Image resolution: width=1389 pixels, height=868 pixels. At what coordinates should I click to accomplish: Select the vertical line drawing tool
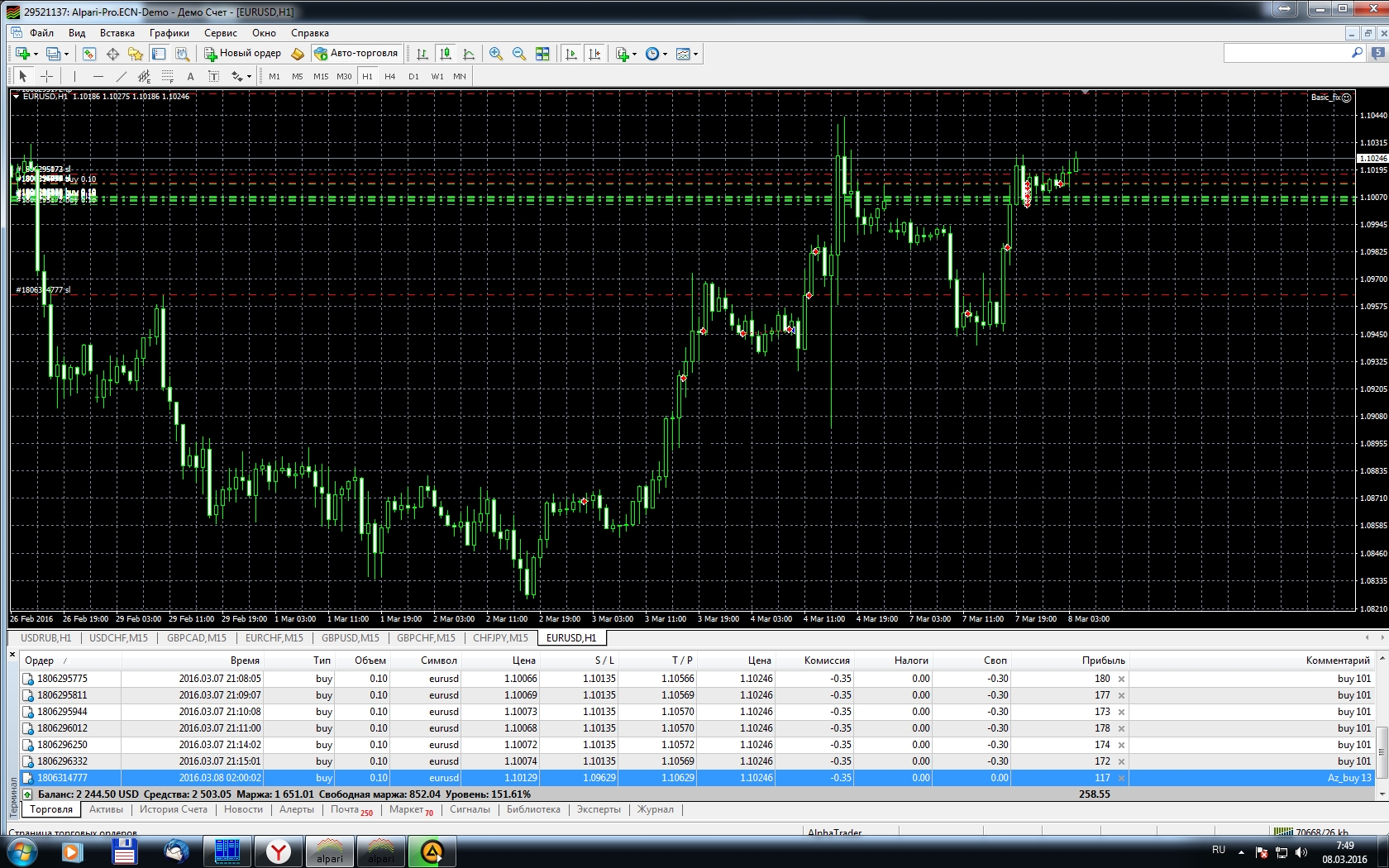point(74,76)
